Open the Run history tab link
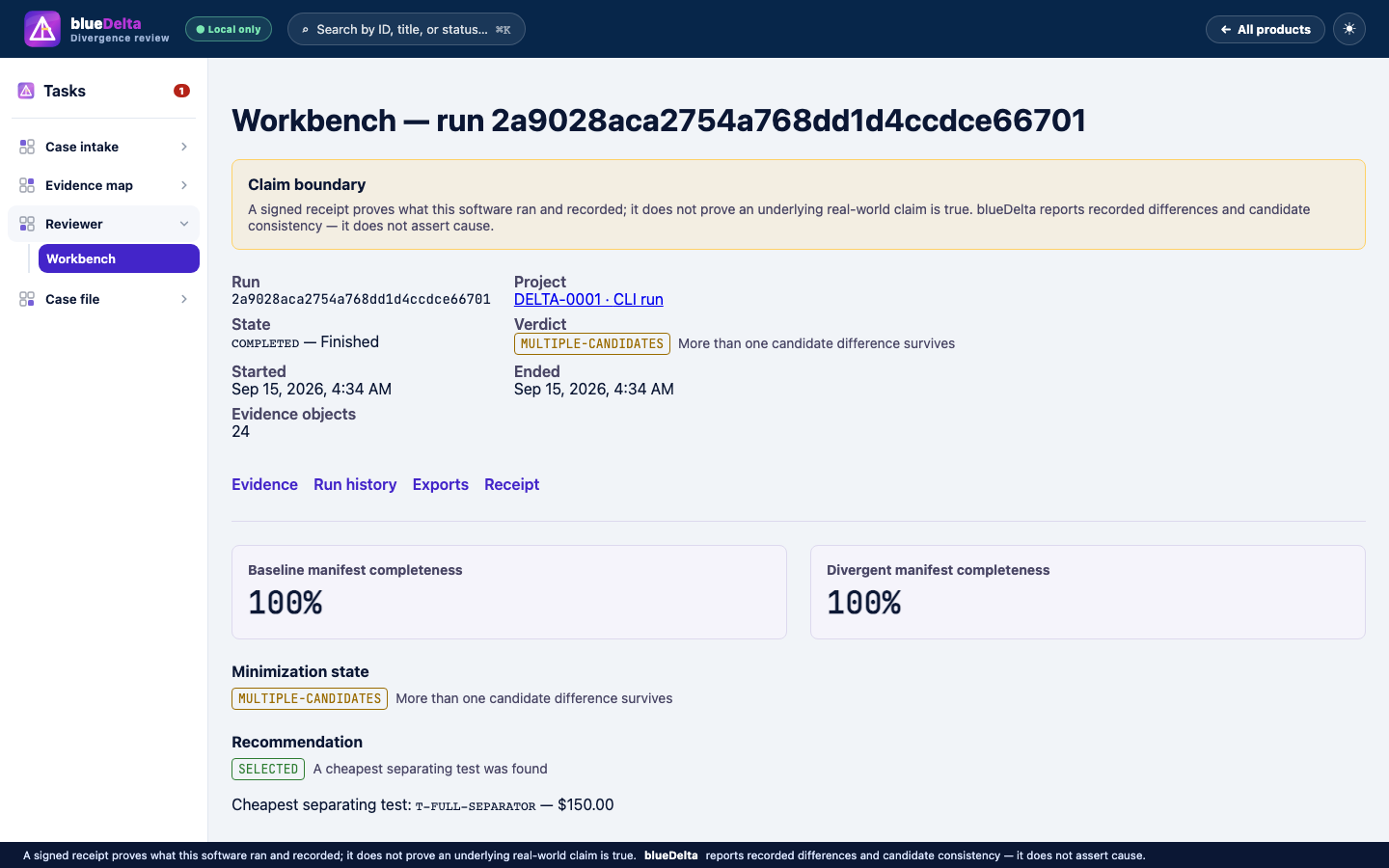Screen dimensions: 1389x868 point(355,484)
